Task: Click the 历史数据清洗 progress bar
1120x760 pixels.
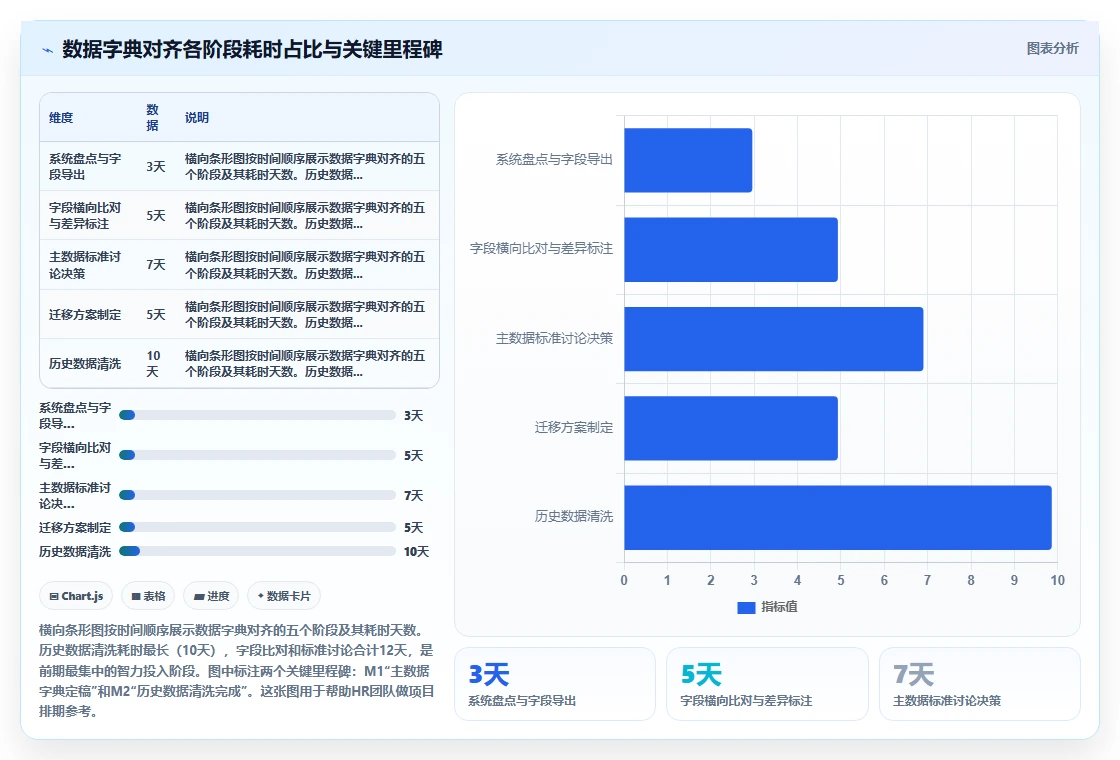Action: (257, 551)
